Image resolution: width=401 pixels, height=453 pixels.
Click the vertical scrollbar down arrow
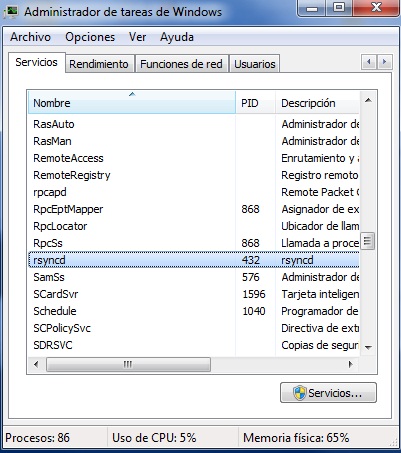pyautogui.click(x=368, y=347)
